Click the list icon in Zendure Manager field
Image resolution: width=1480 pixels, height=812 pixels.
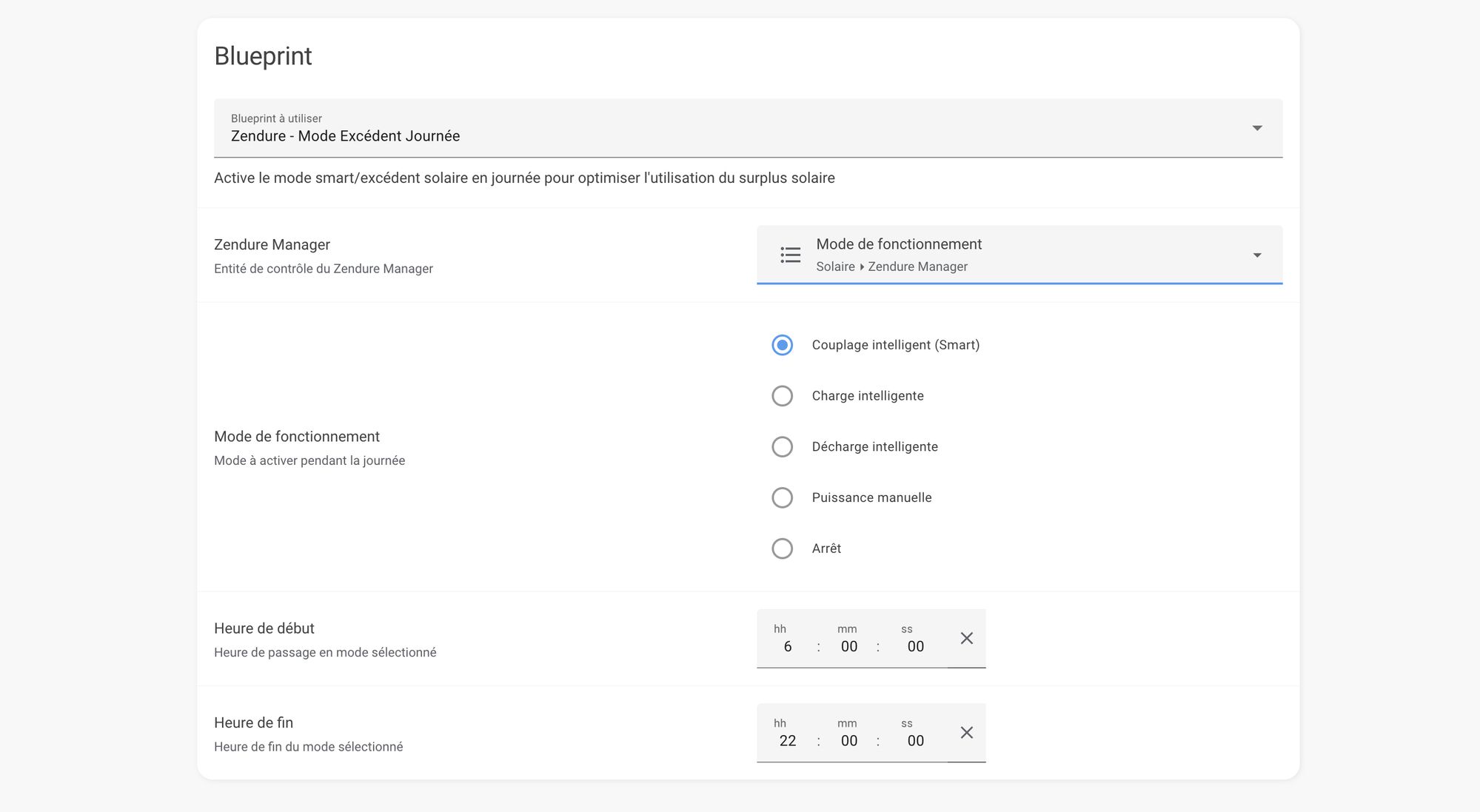coord(790,255)
